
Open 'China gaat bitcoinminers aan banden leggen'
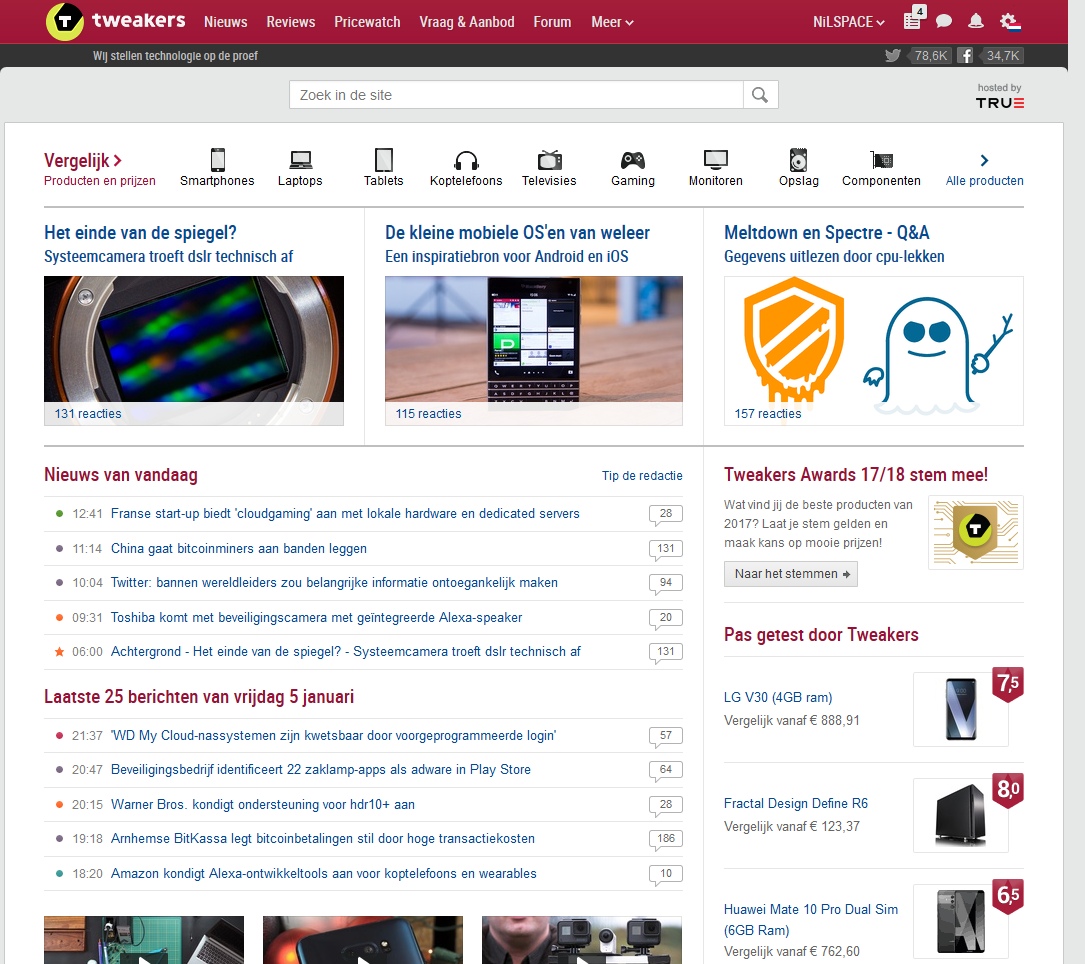239,548
